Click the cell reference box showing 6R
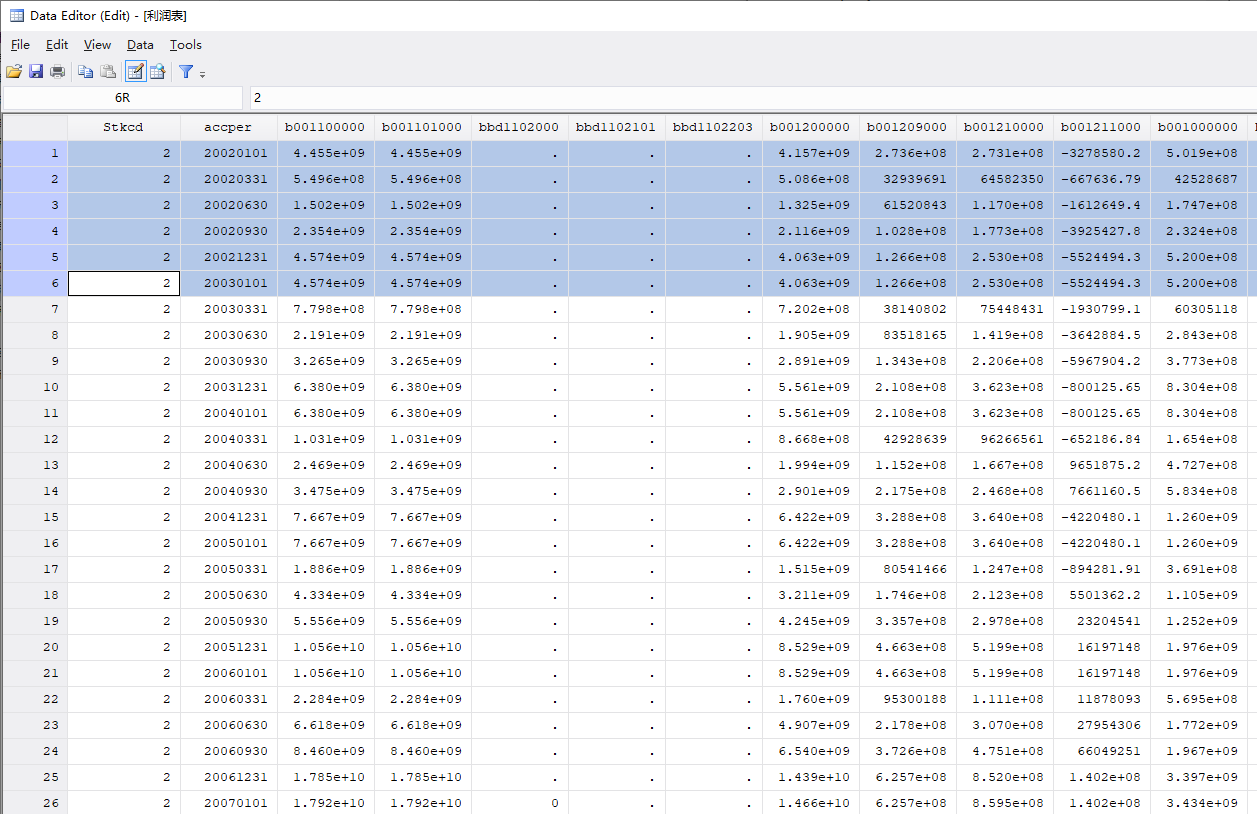The width and height of the screenshot is (1257, 814). 122,98
